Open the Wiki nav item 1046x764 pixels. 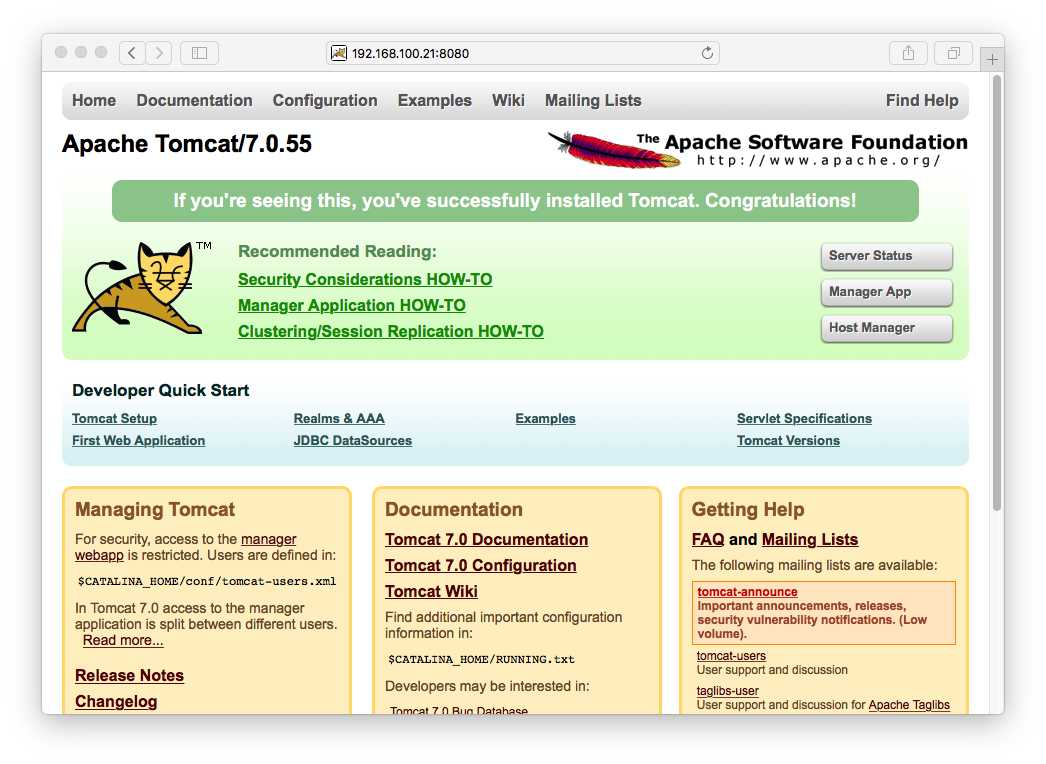coord(508,100)
